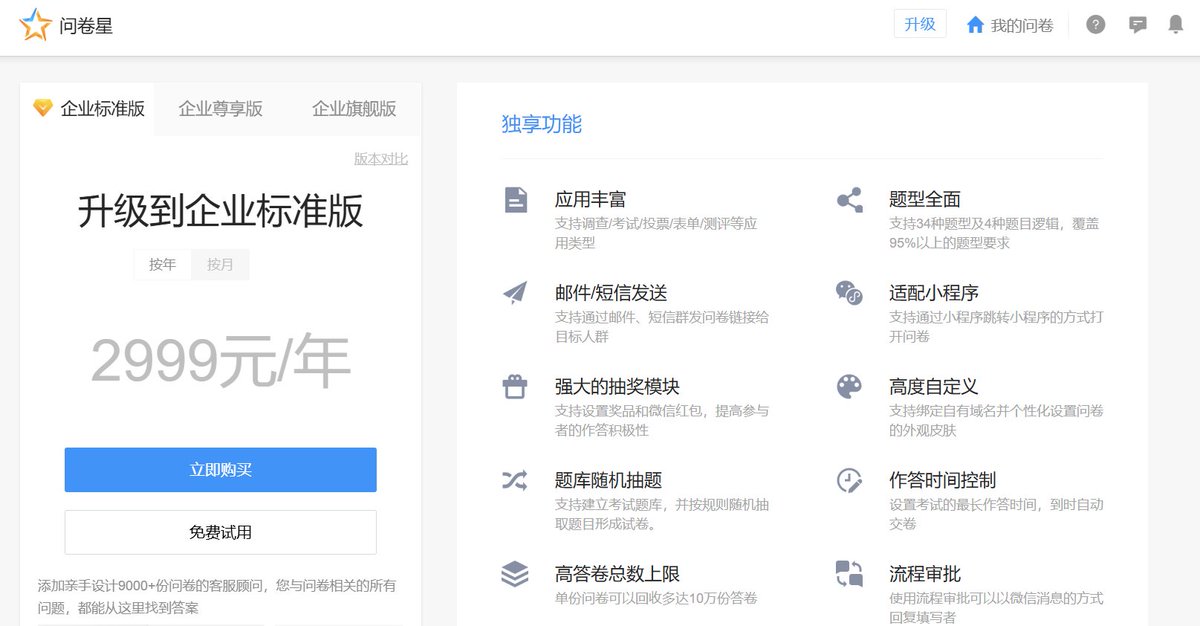This screenshot has width=1200, height=626.
Task: Click the 应用丰富 document icon
Action: click(515, 200)
